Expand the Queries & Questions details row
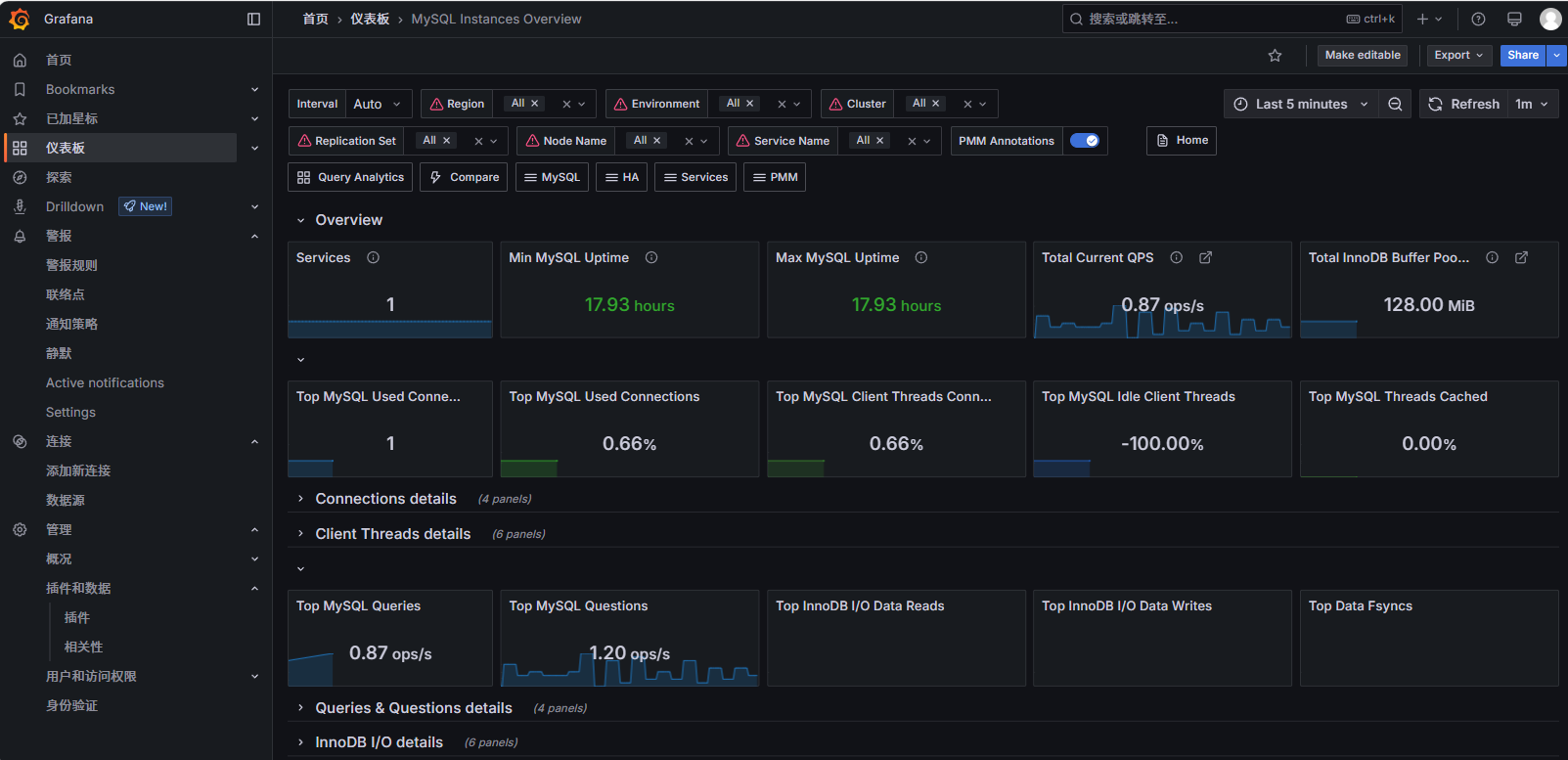Viewport: 1568px width, 760px height. point(300,708)
